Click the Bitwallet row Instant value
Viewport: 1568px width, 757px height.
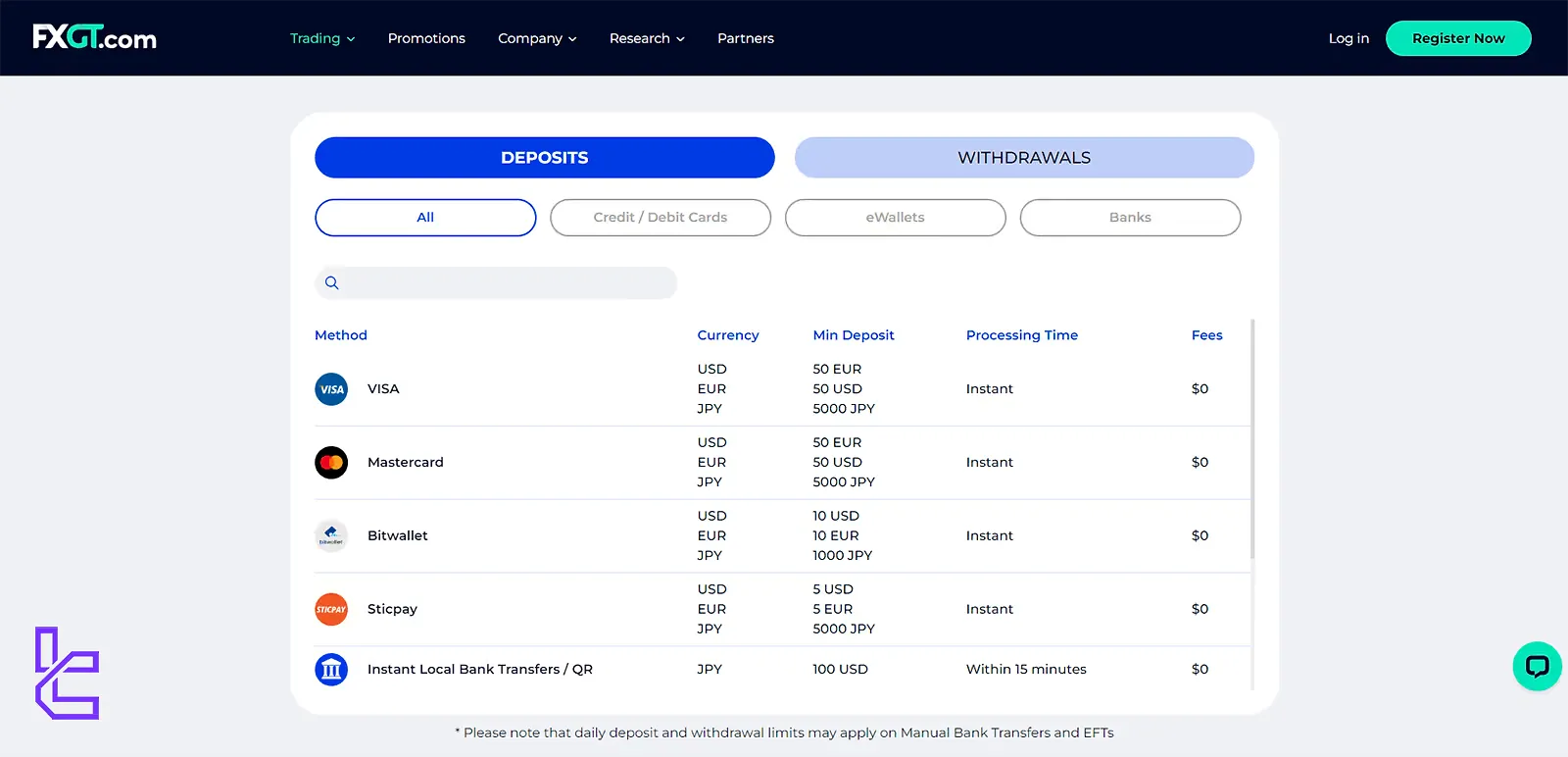click(990, 536)
